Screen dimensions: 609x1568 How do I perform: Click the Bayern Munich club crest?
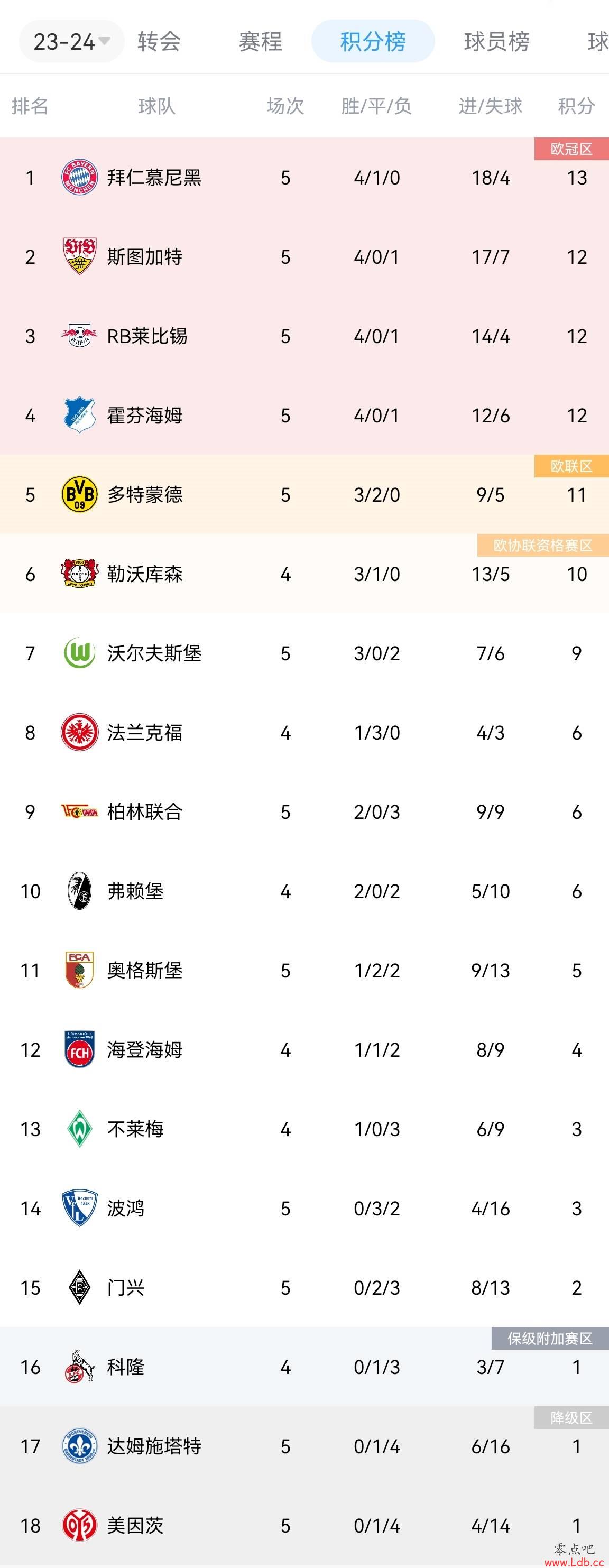click(x=80, y=178)
